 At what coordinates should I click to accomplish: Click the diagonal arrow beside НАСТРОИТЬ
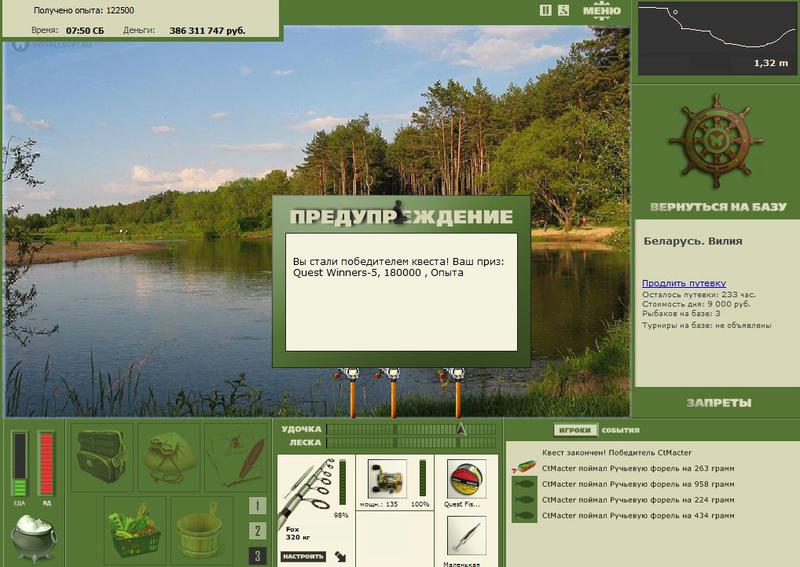pyautogui.click(x=340, y=556)
